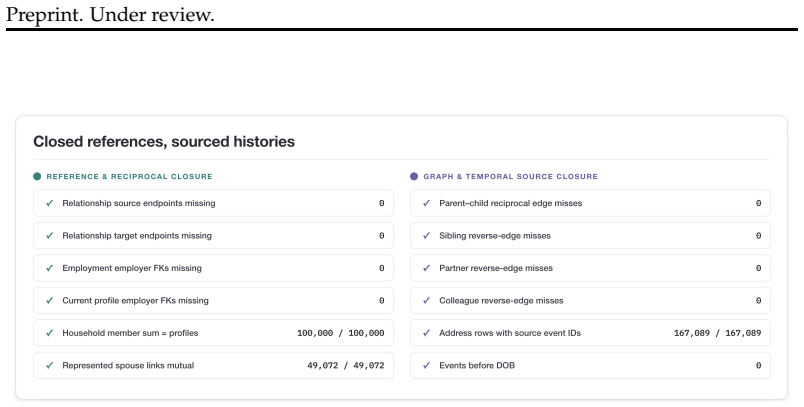Screen dimensions: 804x407
Task: Click the 167,089 / 167,089 address rows value
Action: [717, 333]
